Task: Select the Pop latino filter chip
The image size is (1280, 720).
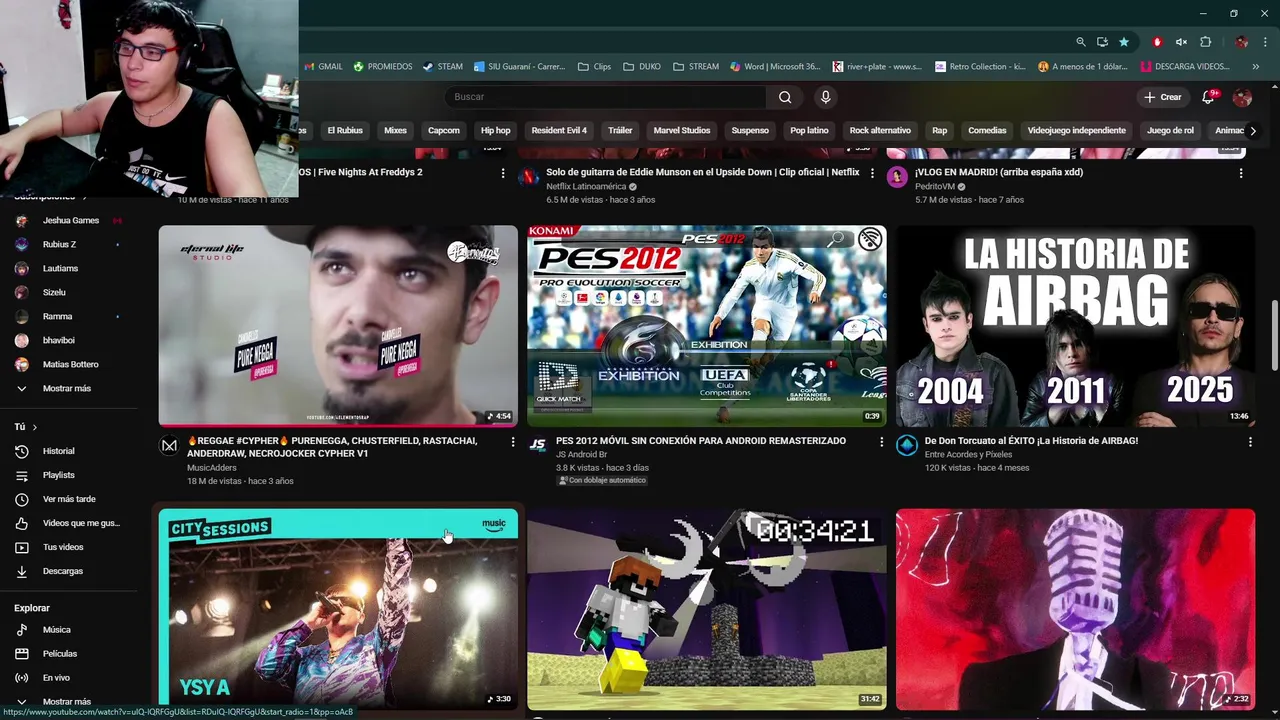Action: click(x=809, y=131)
